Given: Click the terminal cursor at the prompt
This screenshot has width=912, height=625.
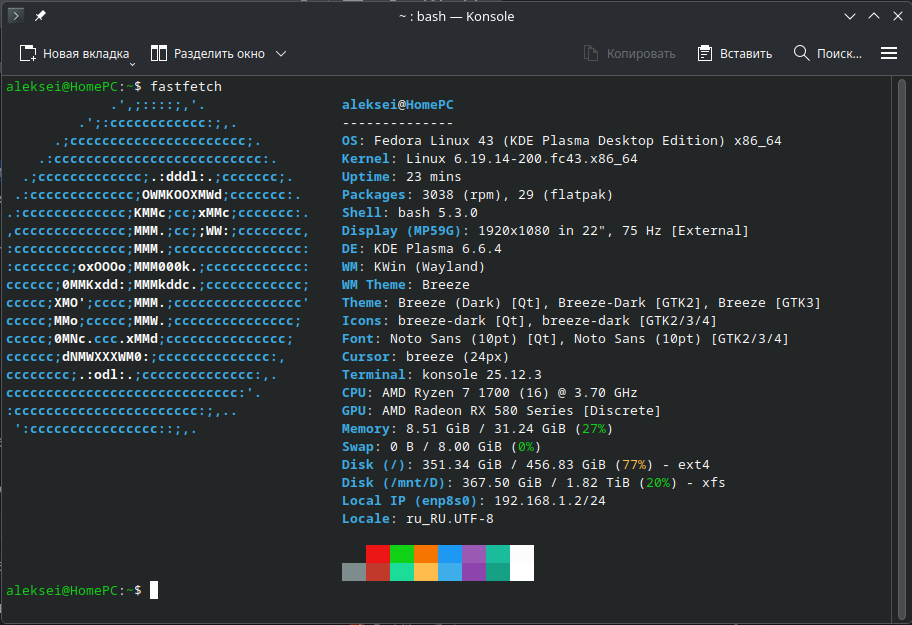Looking at the screenshot, I should 154,590.
